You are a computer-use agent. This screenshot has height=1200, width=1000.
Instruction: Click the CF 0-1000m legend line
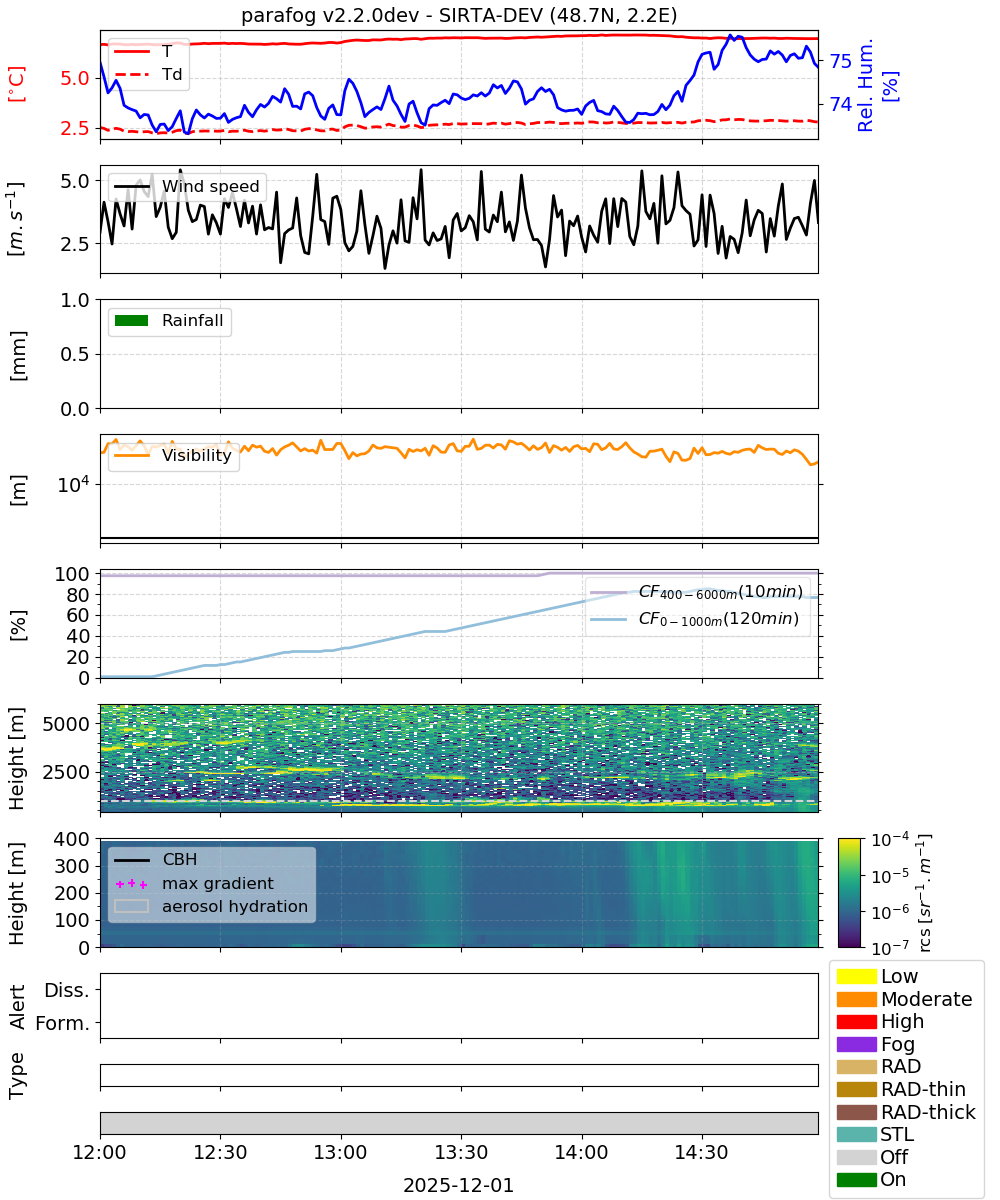(608, 619)
